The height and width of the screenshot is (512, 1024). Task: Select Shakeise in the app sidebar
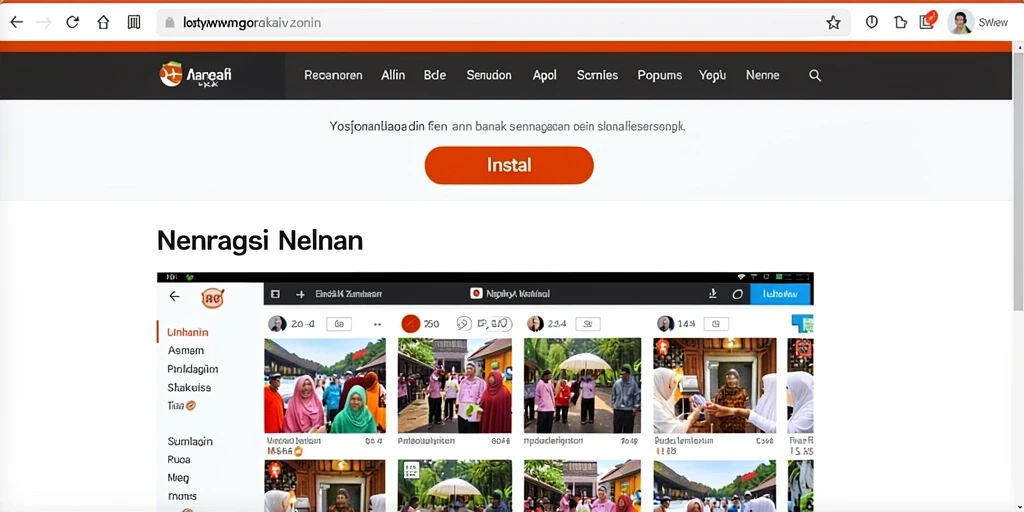(x=189, y=387)
